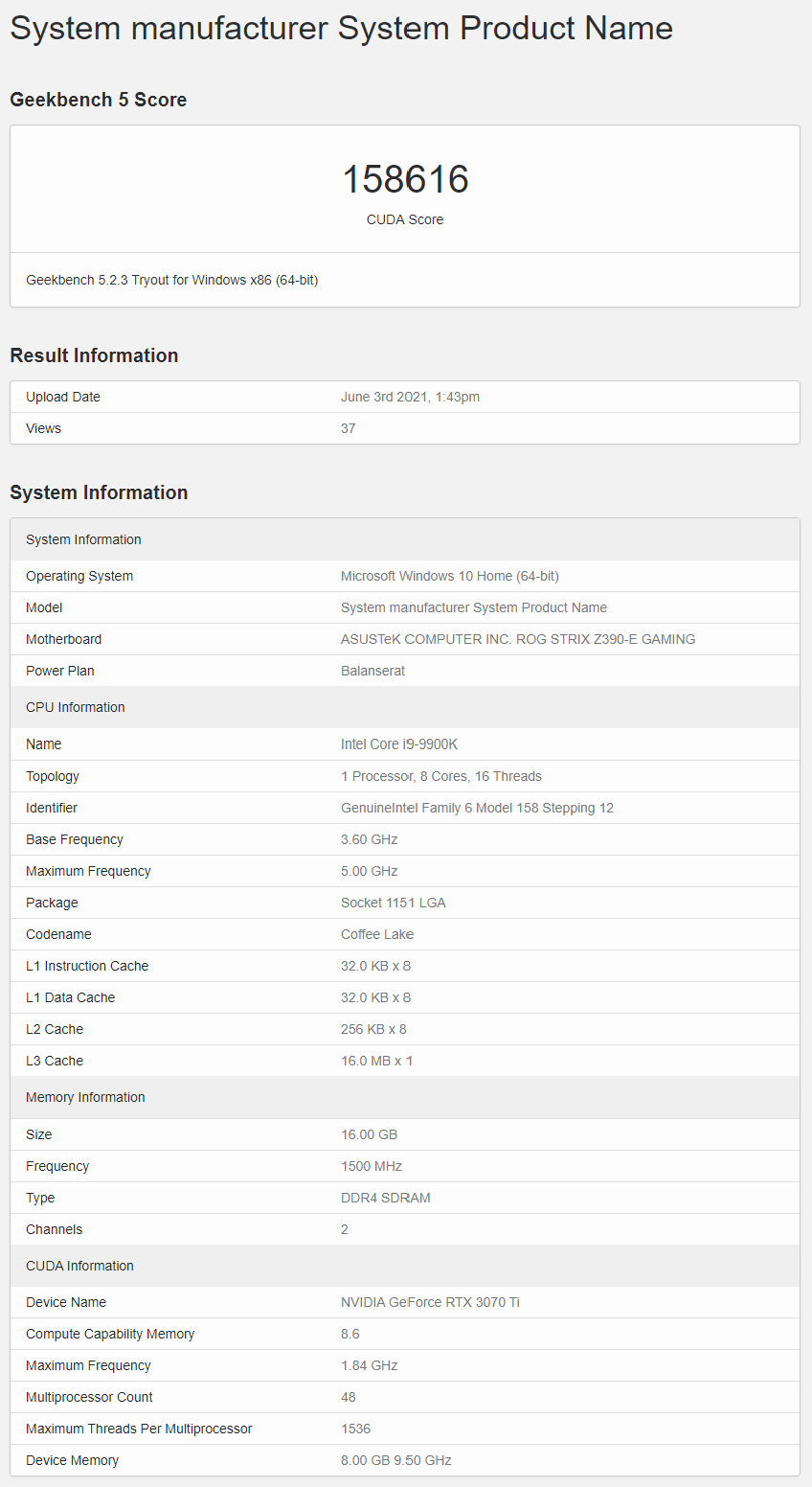Select memory type 'DDR4 SDRAM'
The height and width of the screenshot is (1487, 812).
(x=386, y=1198)
